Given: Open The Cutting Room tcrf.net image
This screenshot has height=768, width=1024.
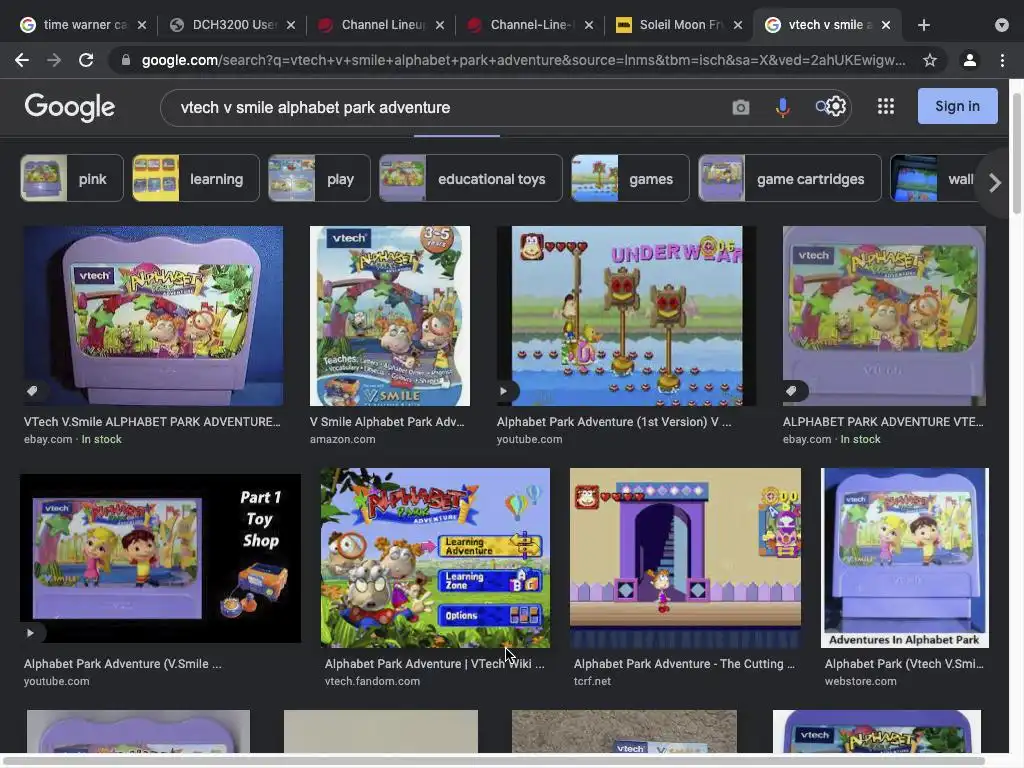Looking at the screenshot, I should coord(685,558).
